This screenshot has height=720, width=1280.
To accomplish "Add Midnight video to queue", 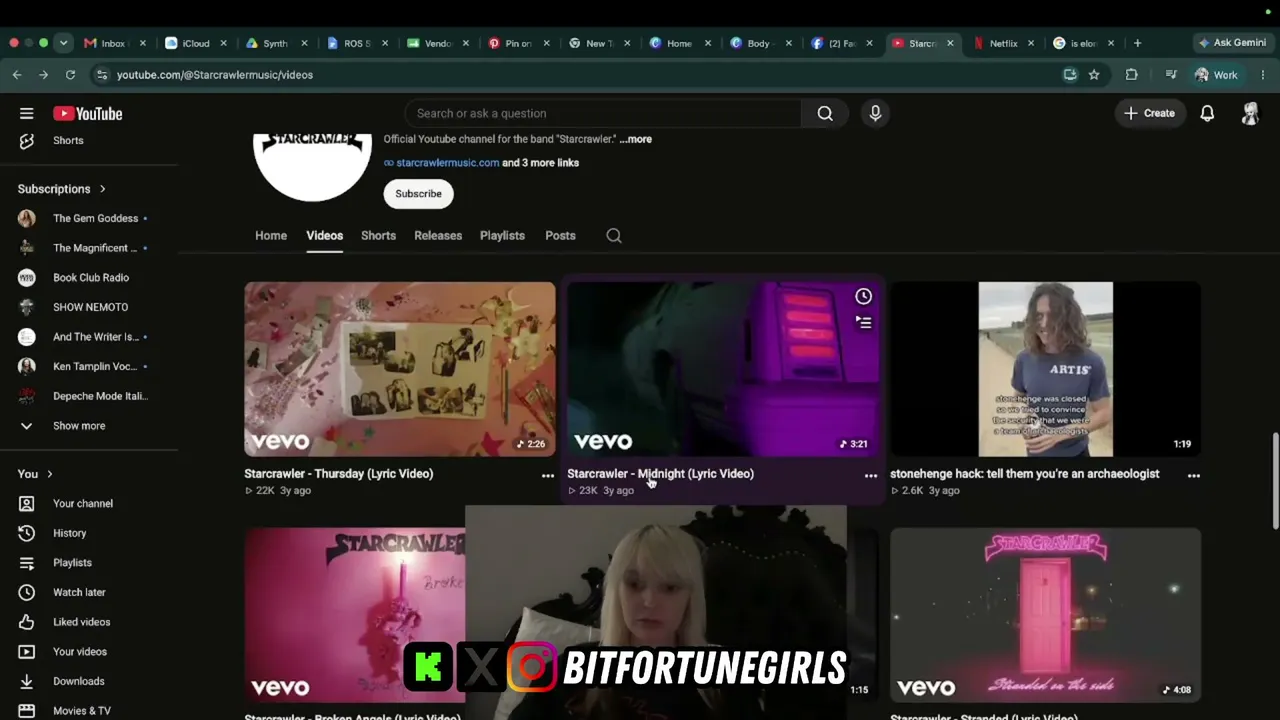I will click(x=863, y=322).
